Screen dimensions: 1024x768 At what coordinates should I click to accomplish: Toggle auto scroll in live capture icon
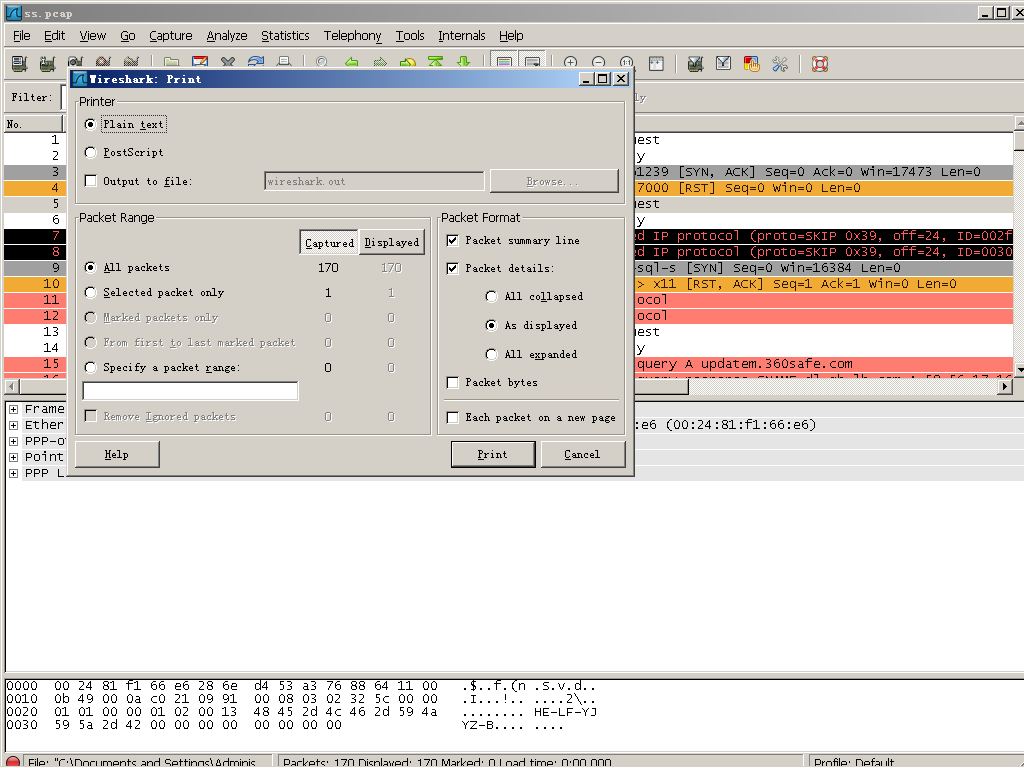pos(532,63)
